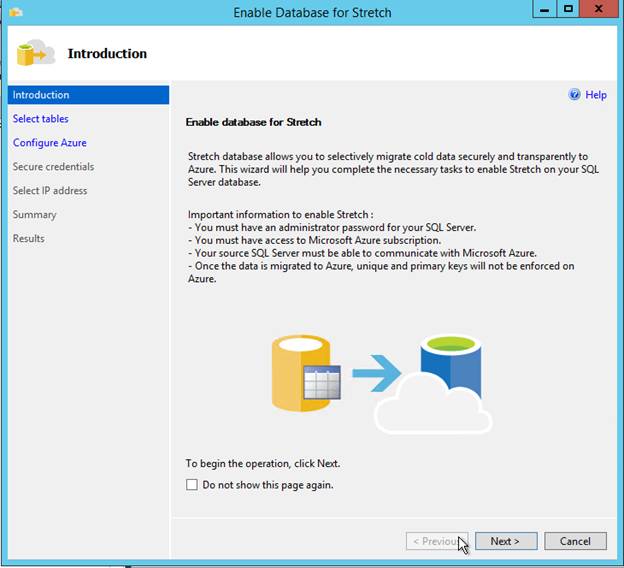The height and width of the screenshot is (568, 624).
Task: Close the wizard with the X button
Action: click(x=599, y=9)
